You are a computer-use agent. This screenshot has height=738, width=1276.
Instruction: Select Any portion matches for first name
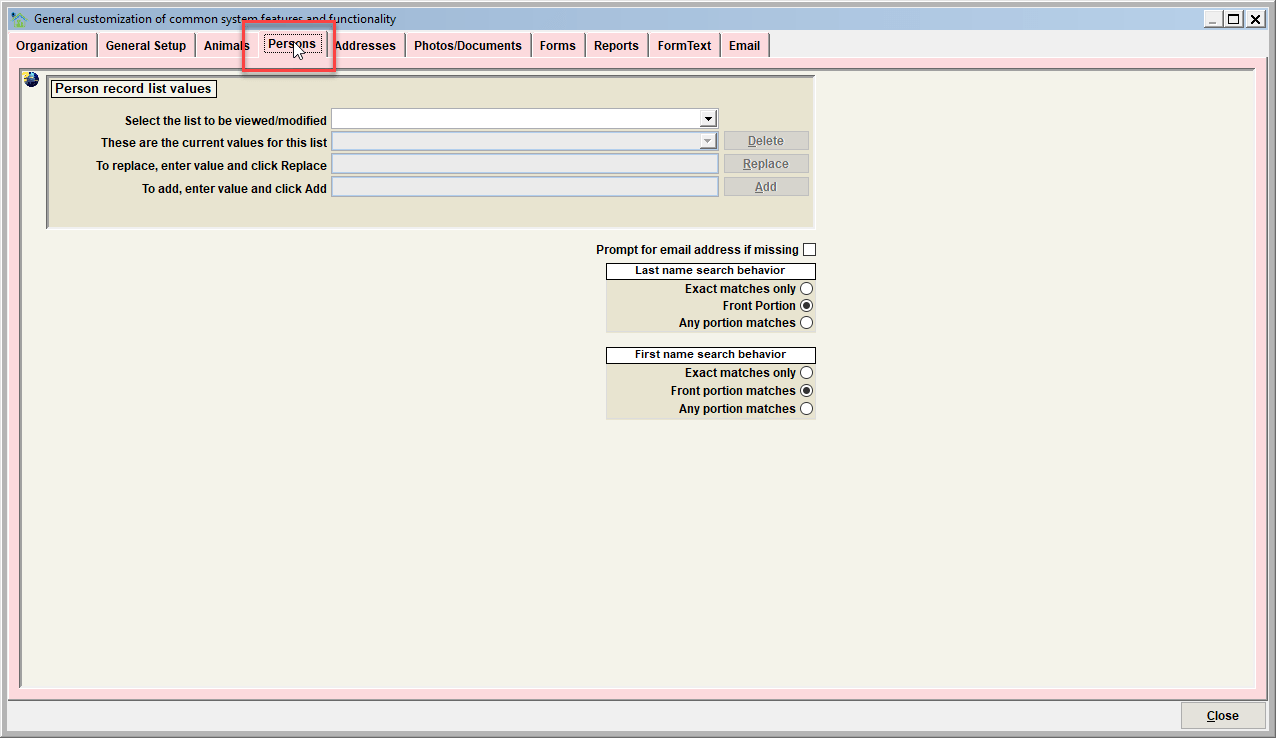tap(806, 409)
